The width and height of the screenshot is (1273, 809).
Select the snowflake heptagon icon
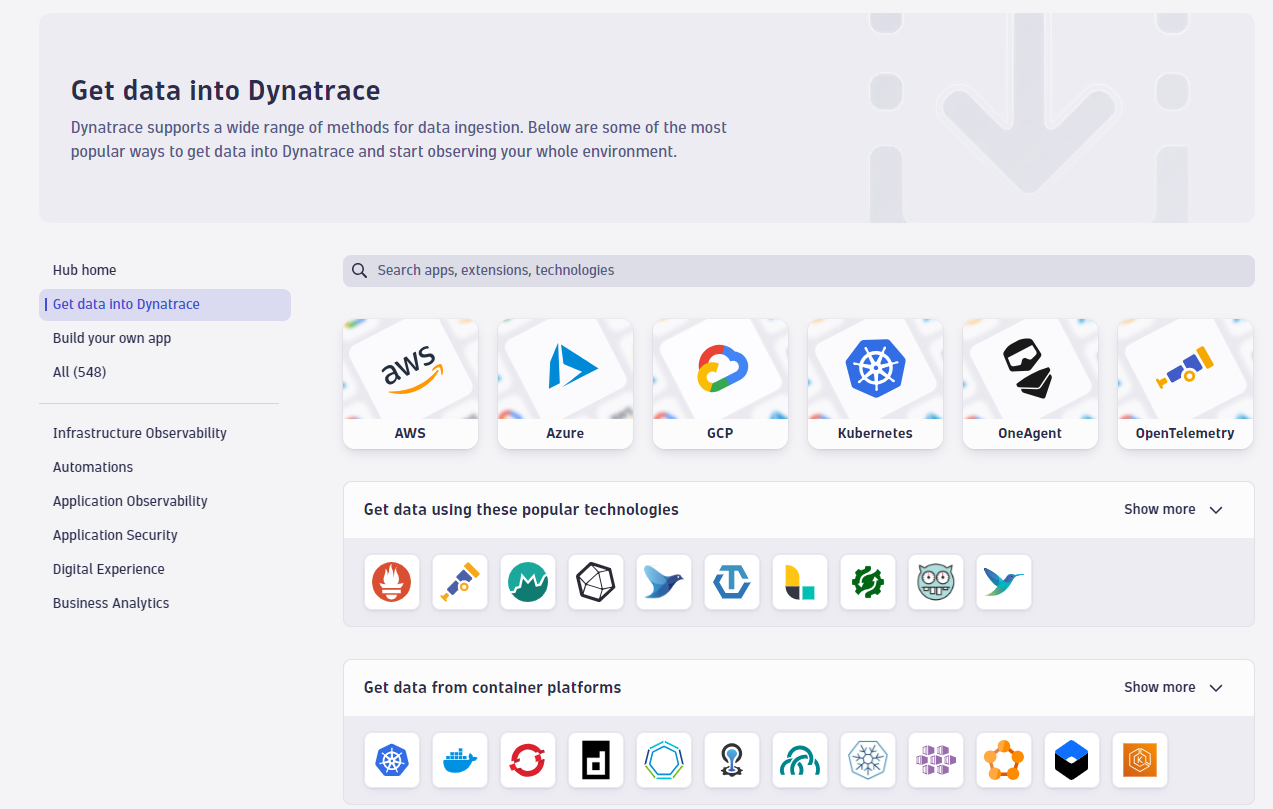(868, 760)
